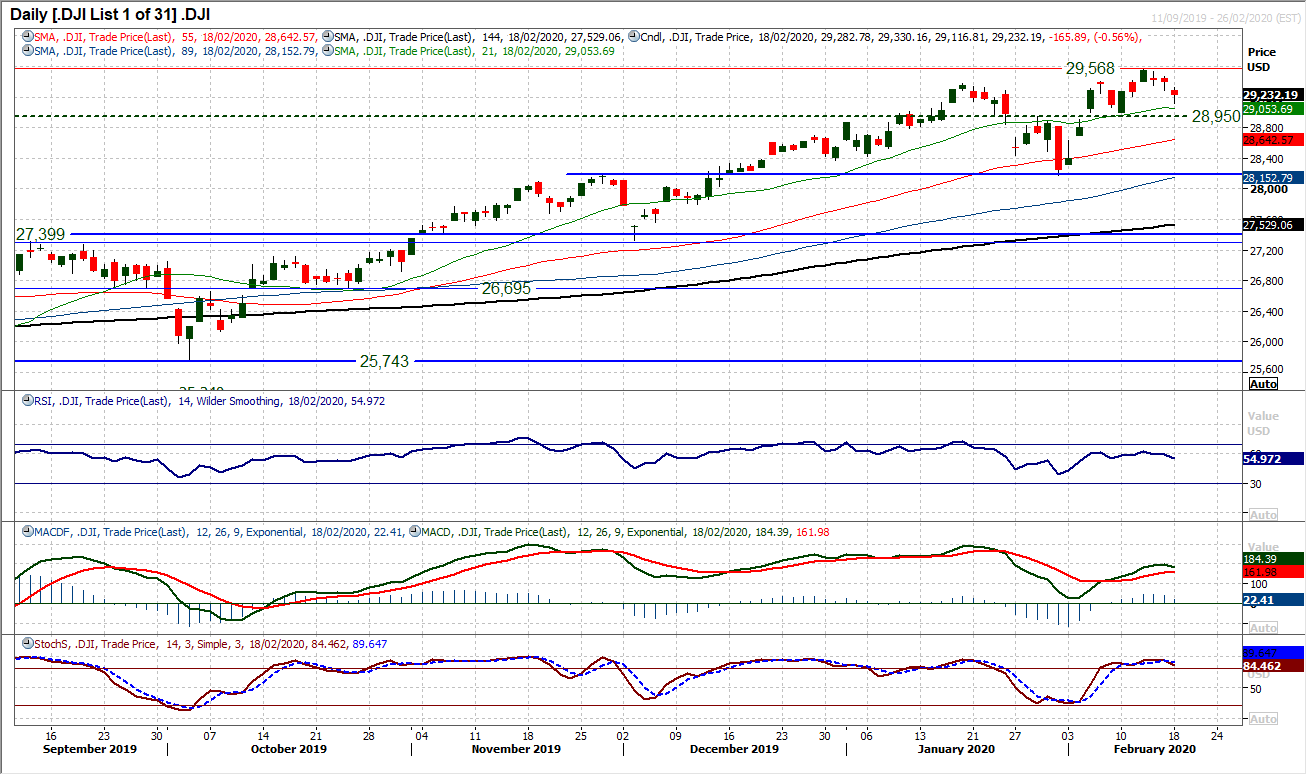Screen dimensions: 1307x775
Task: Click the clock icon before SMA 21 legend
Action: tap(327, 50)
